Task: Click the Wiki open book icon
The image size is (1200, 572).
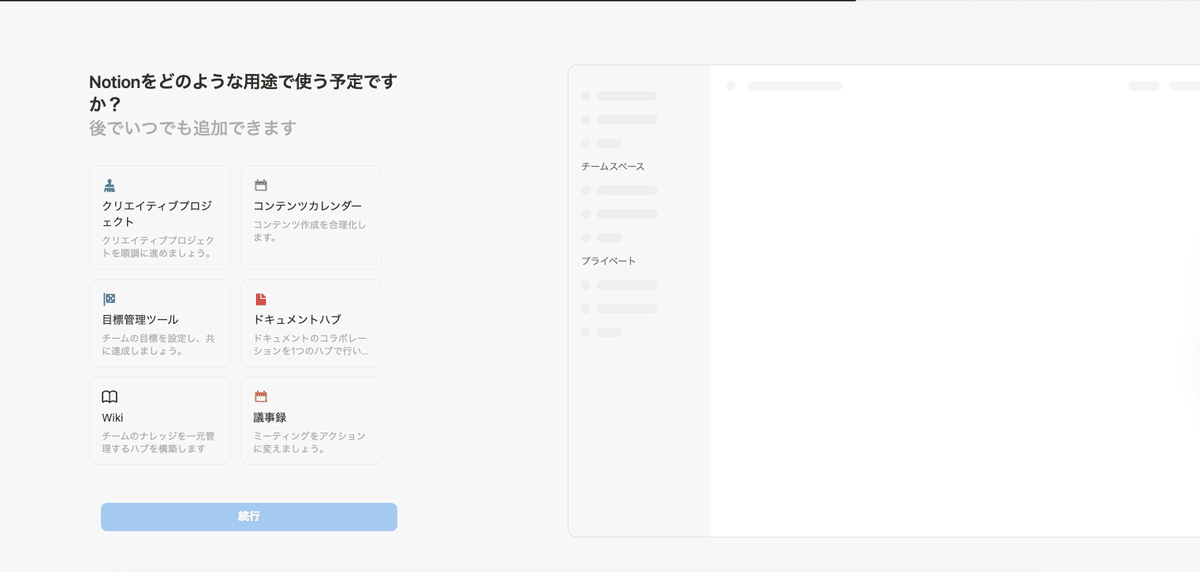Action: (x=110, y=397)
